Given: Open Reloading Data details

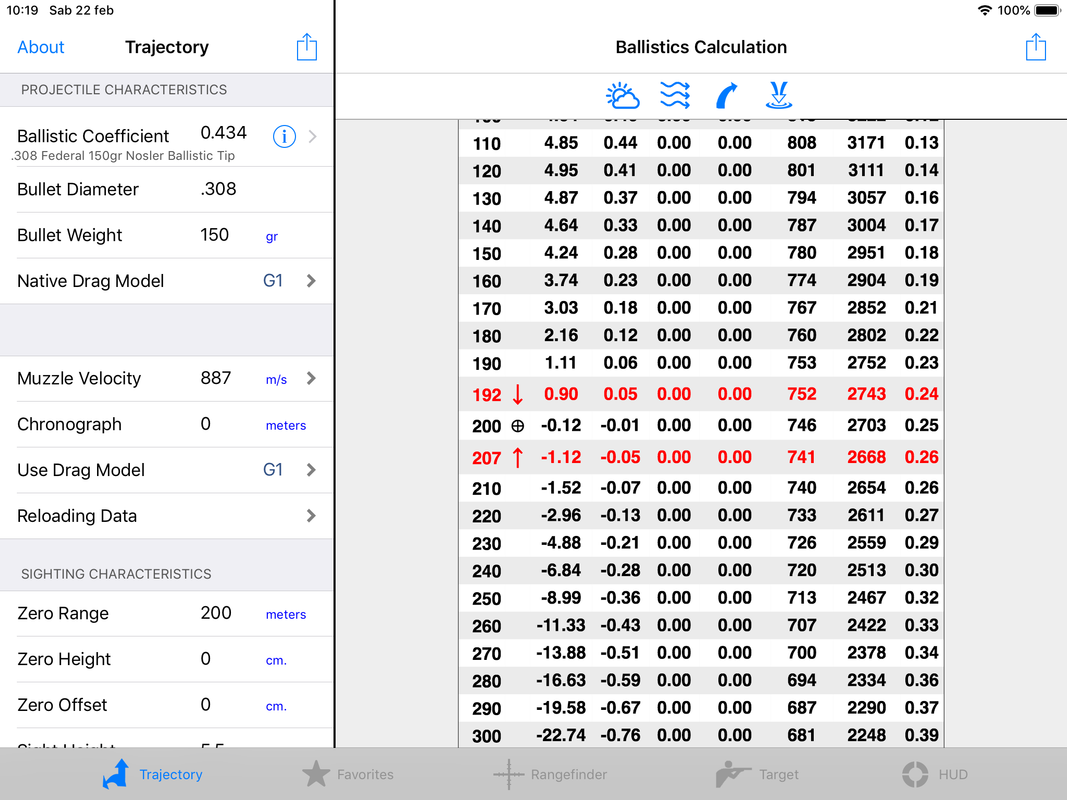Looking at the screenshot, I should tap(167, 516).
